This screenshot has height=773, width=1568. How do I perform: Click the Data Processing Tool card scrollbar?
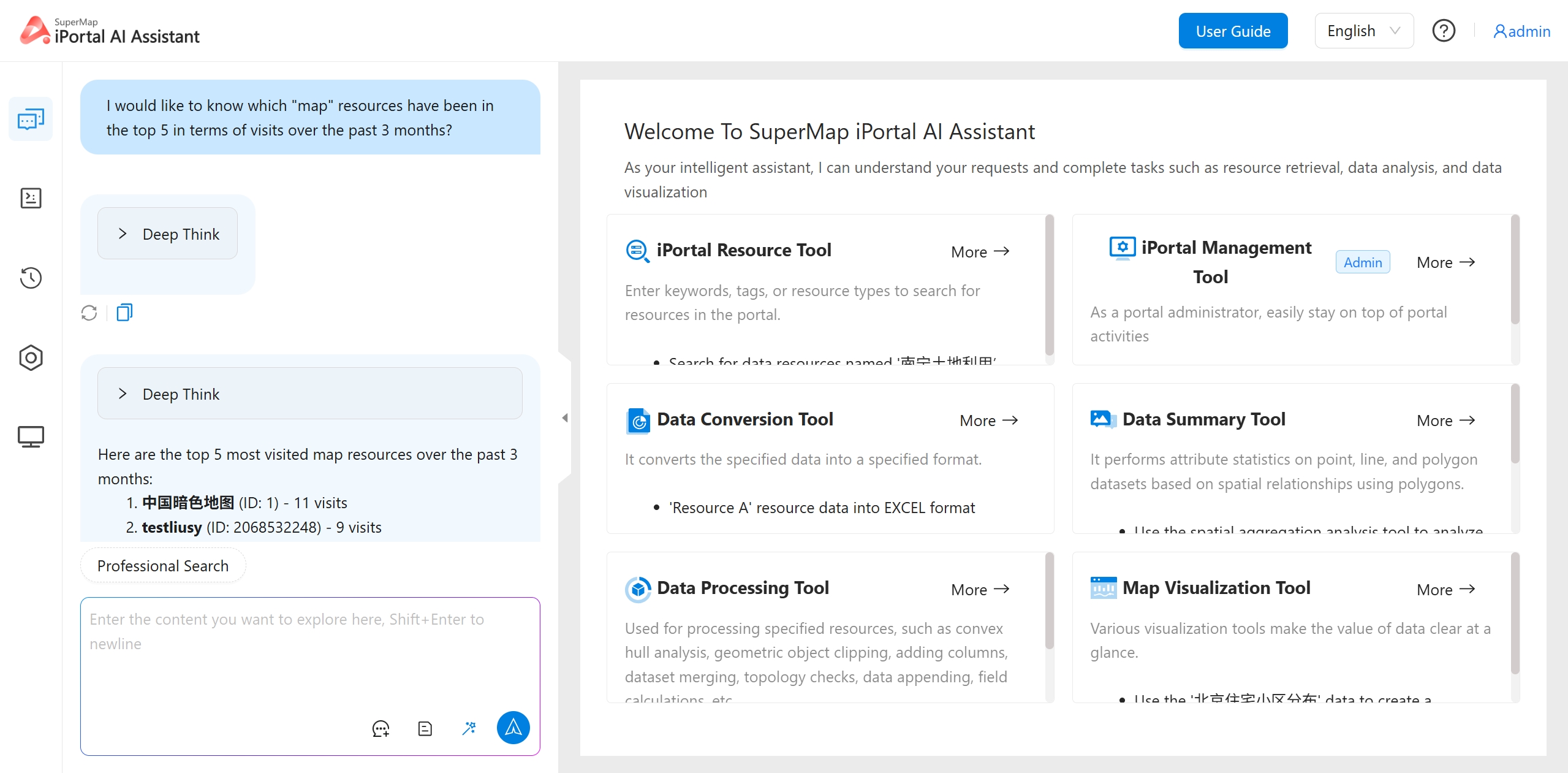pos(1050,601)
